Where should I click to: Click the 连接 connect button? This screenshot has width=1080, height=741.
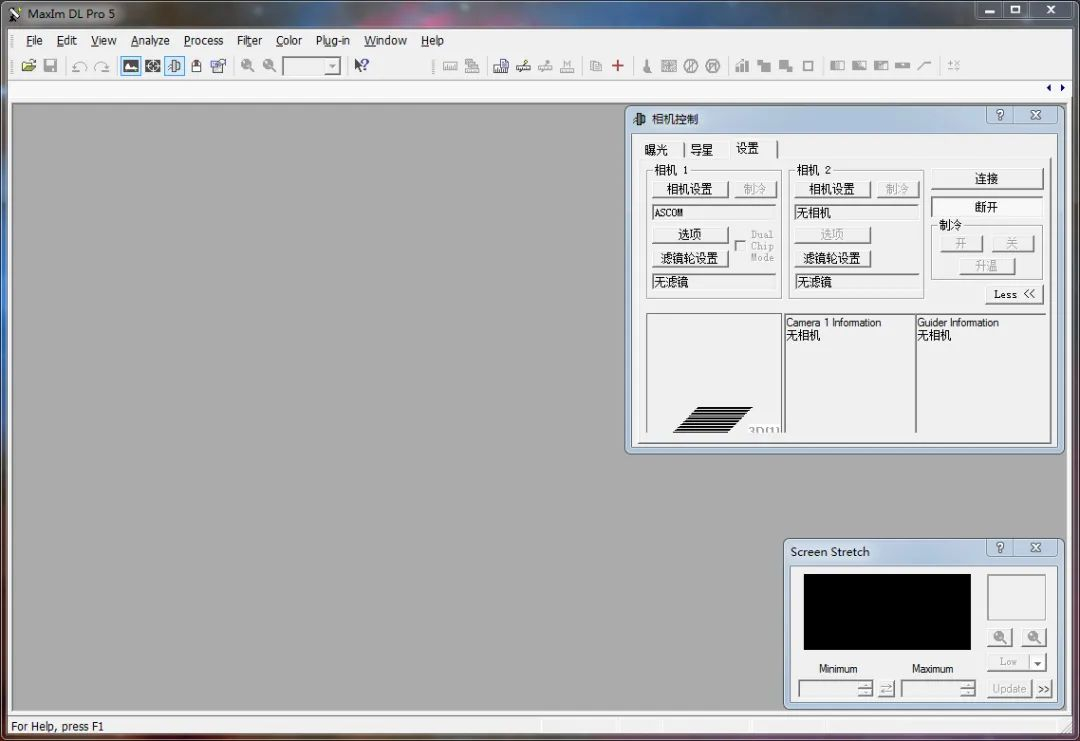(x=986, y=179)
